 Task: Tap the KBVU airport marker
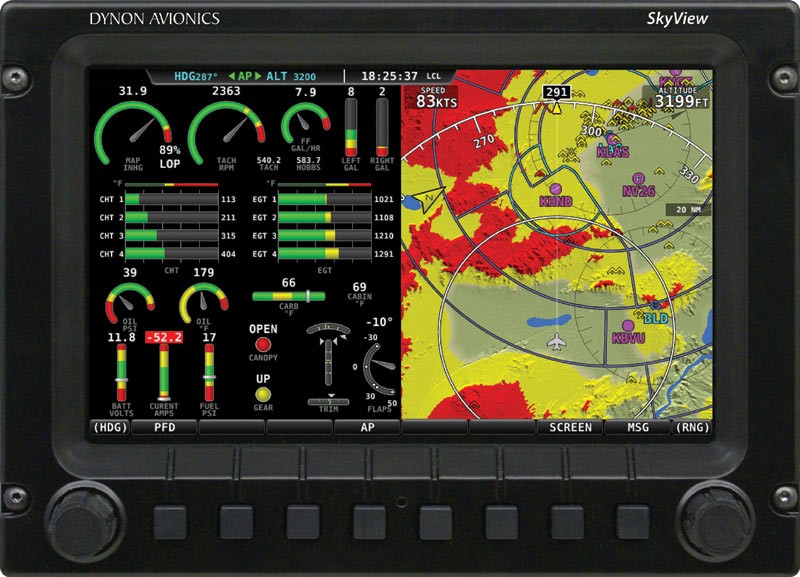tap(628, 325)
